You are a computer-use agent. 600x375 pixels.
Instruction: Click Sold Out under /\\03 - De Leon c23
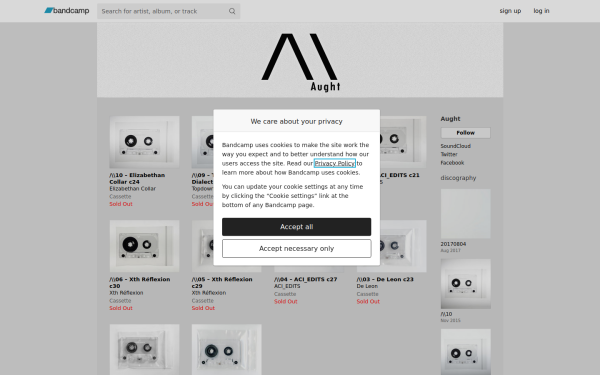368,302
